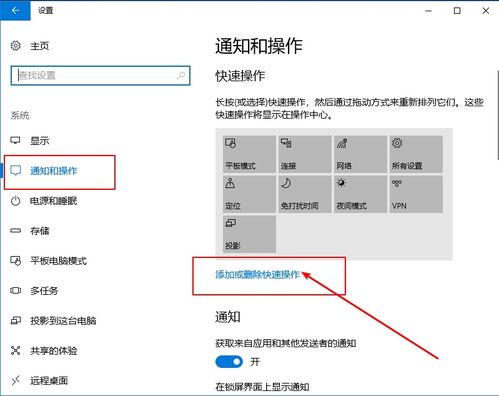The image size is (499, 396).
Task: Select the 连接 quick action tile
Action: tap(305, 154)
